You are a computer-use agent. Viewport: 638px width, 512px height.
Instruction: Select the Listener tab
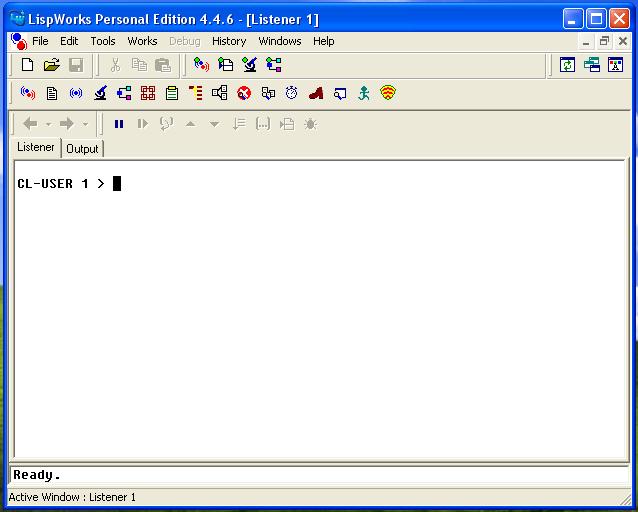click(x=36, y=147)
